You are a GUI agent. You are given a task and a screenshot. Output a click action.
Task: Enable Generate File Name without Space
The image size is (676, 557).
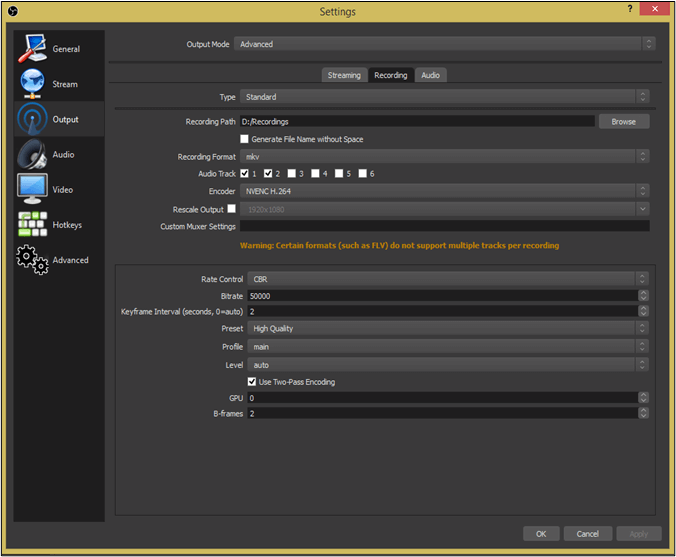tap(245, 139)
